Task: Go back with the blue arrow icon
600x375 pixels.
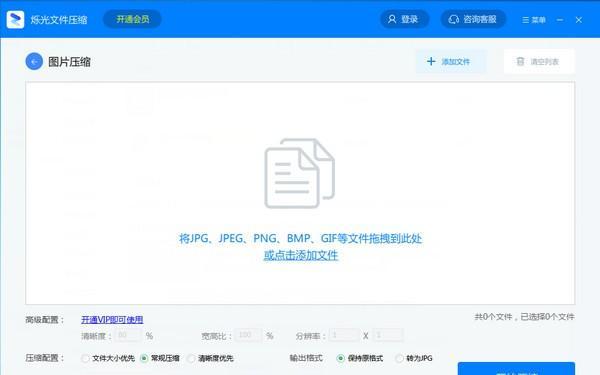Action: point(34,61)
